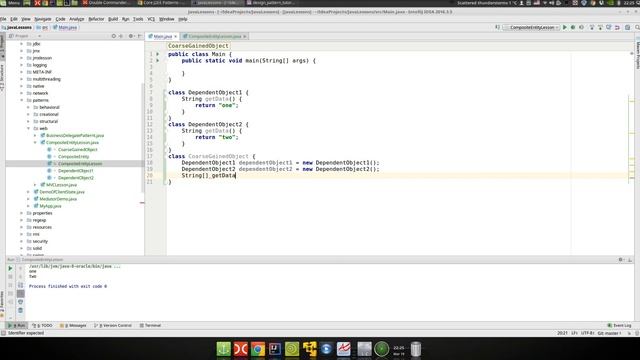
Task: Click the Event Log icon in the status bar
Action: (x=609, y=325)
